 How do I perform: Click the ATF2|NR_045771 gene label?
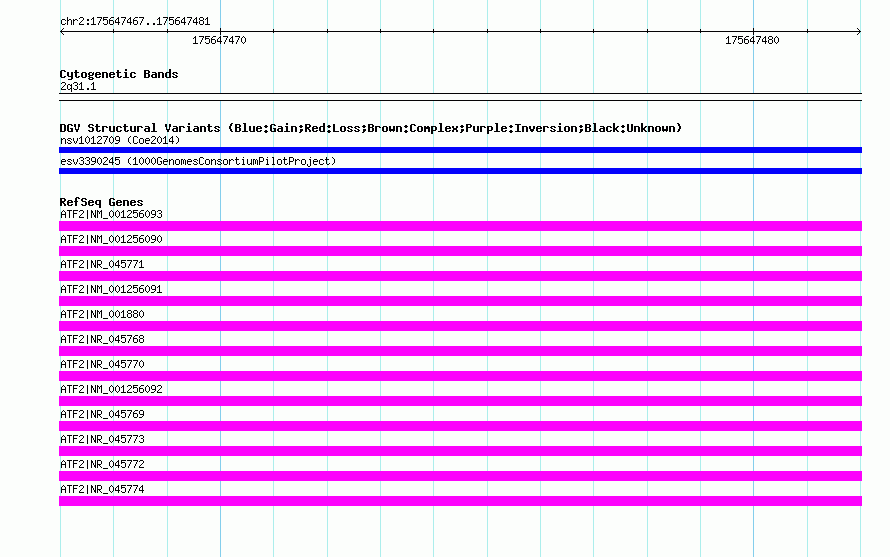[x=102, y=264]
